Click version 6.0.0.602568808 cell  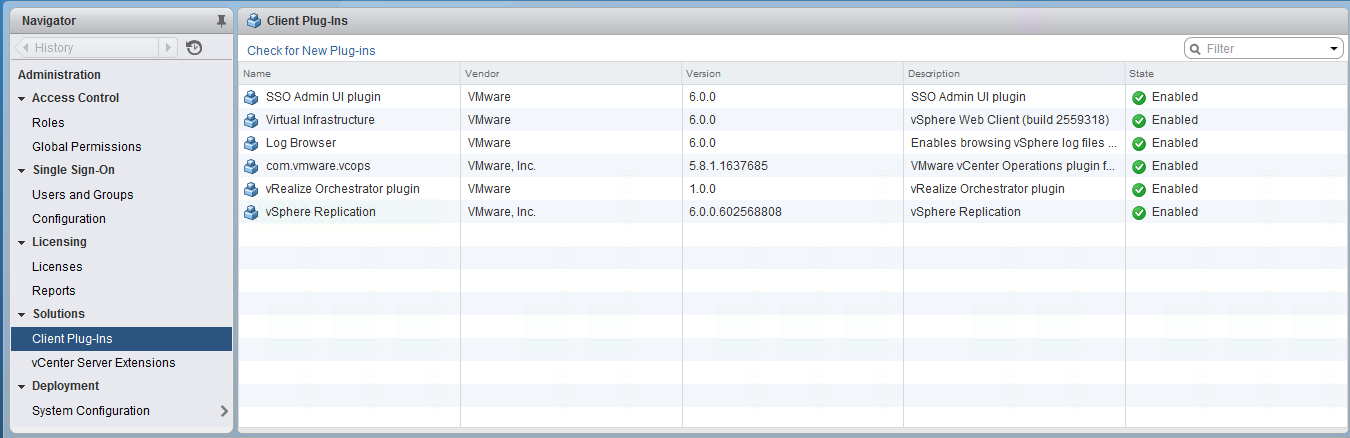[735, 212]
